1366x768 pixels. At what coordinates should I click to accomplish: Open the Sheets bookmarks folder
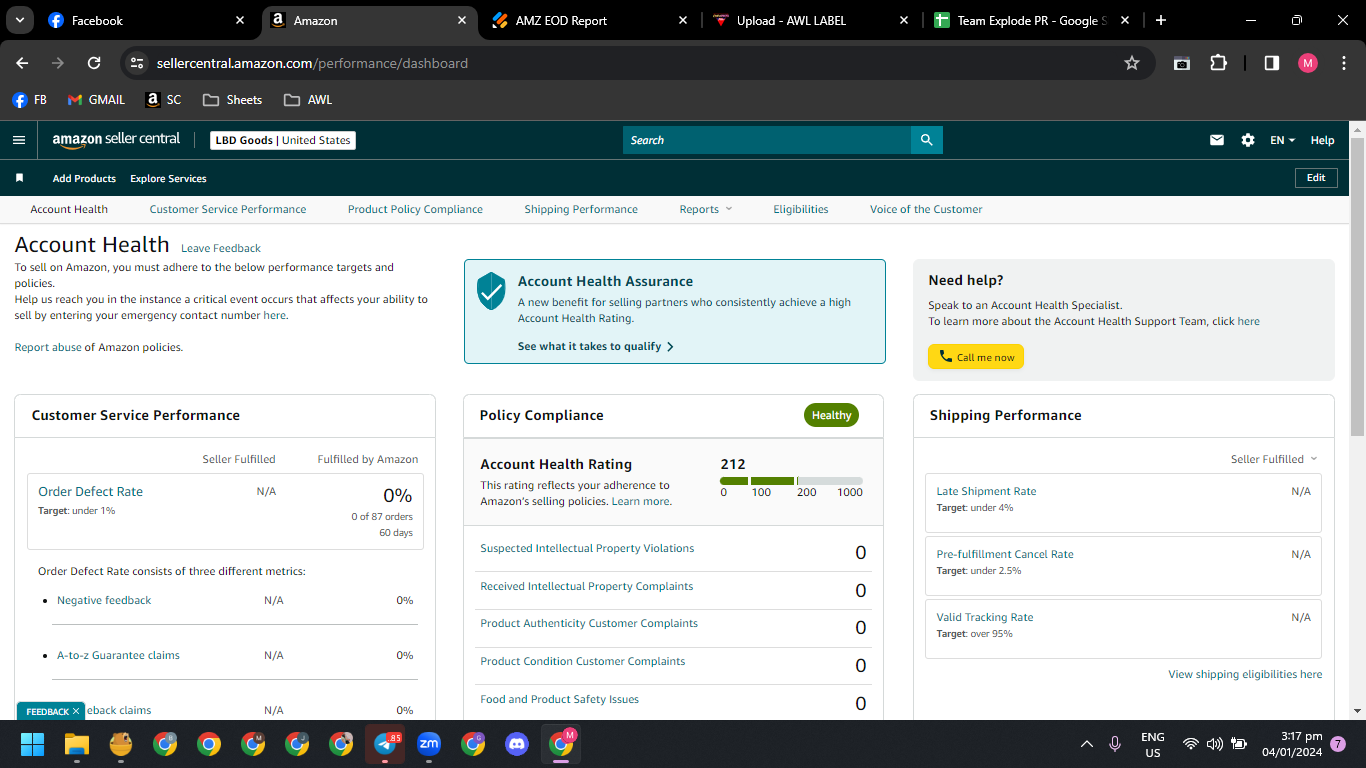point(232,100)
